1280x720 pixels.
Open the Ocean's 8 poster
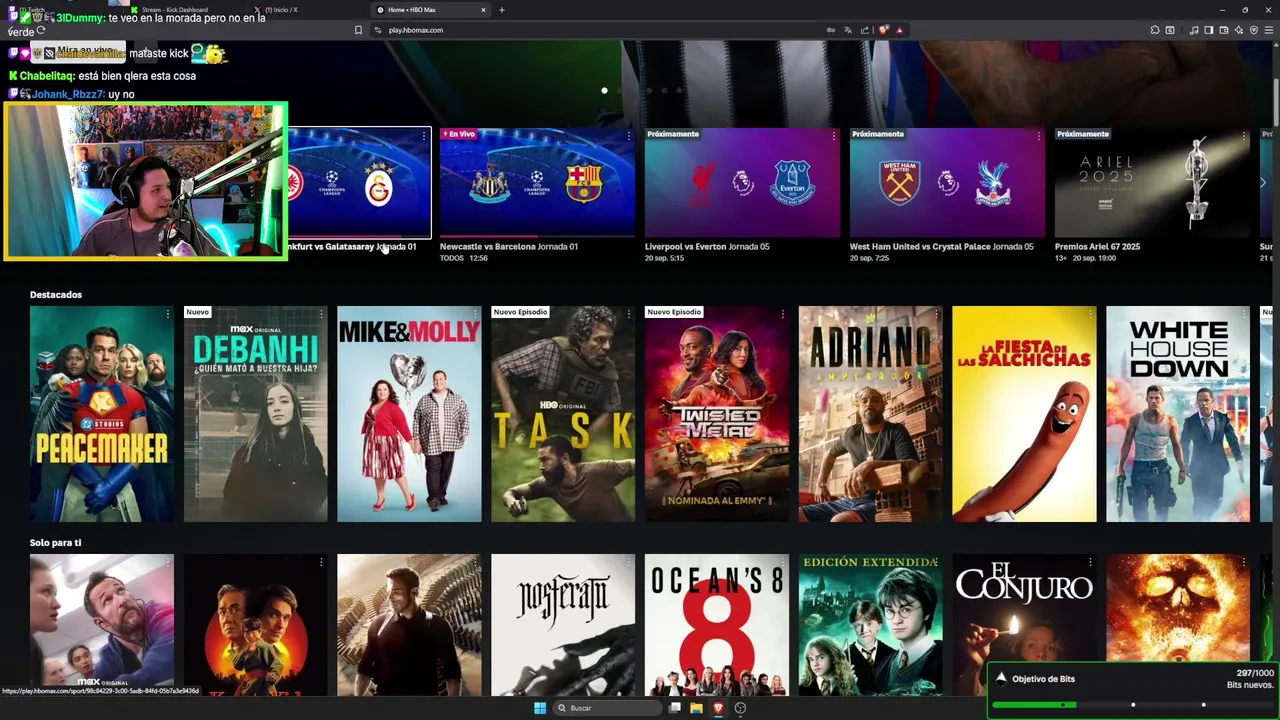point(717,625)
